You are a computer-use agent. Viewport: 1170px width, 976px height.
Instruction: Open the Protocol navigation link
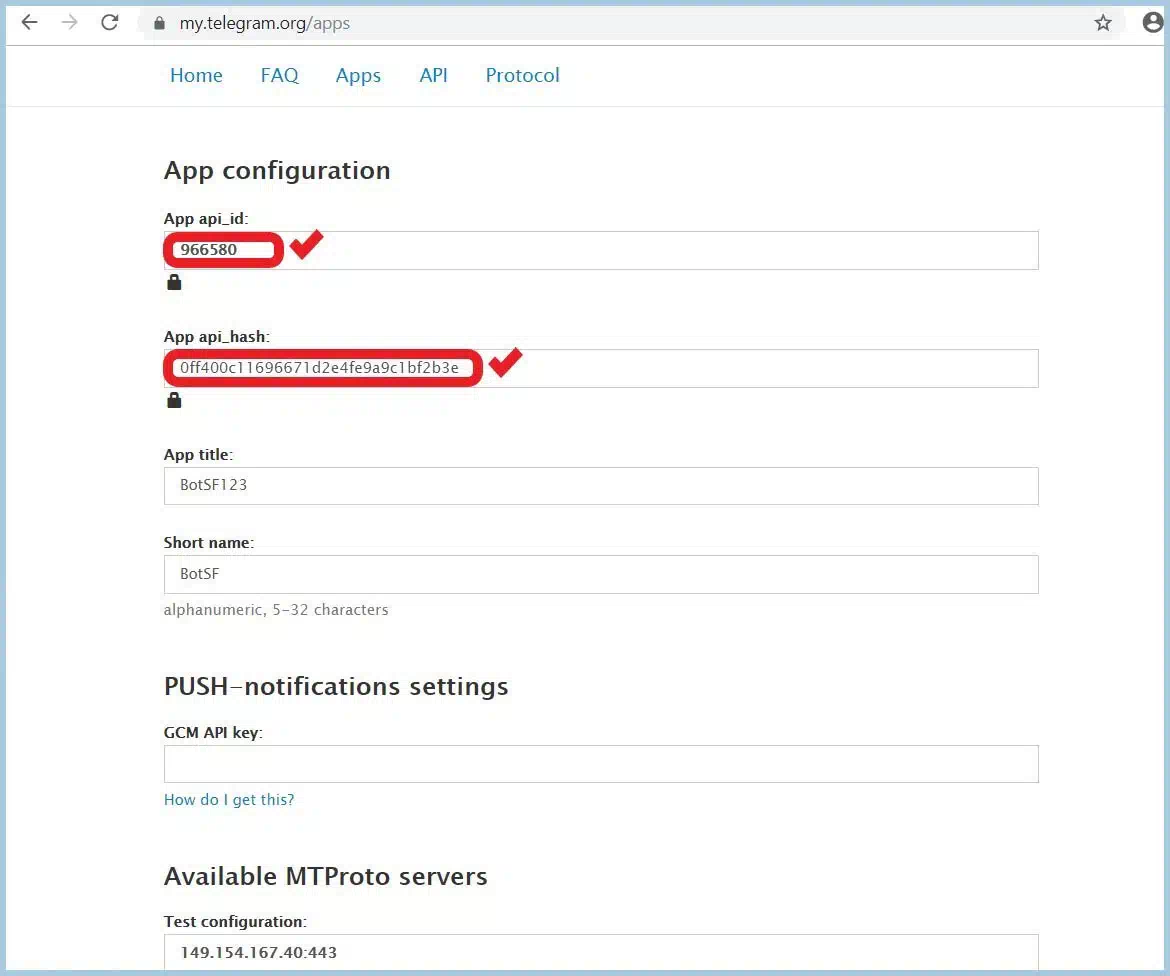click(x=522, y=76)
